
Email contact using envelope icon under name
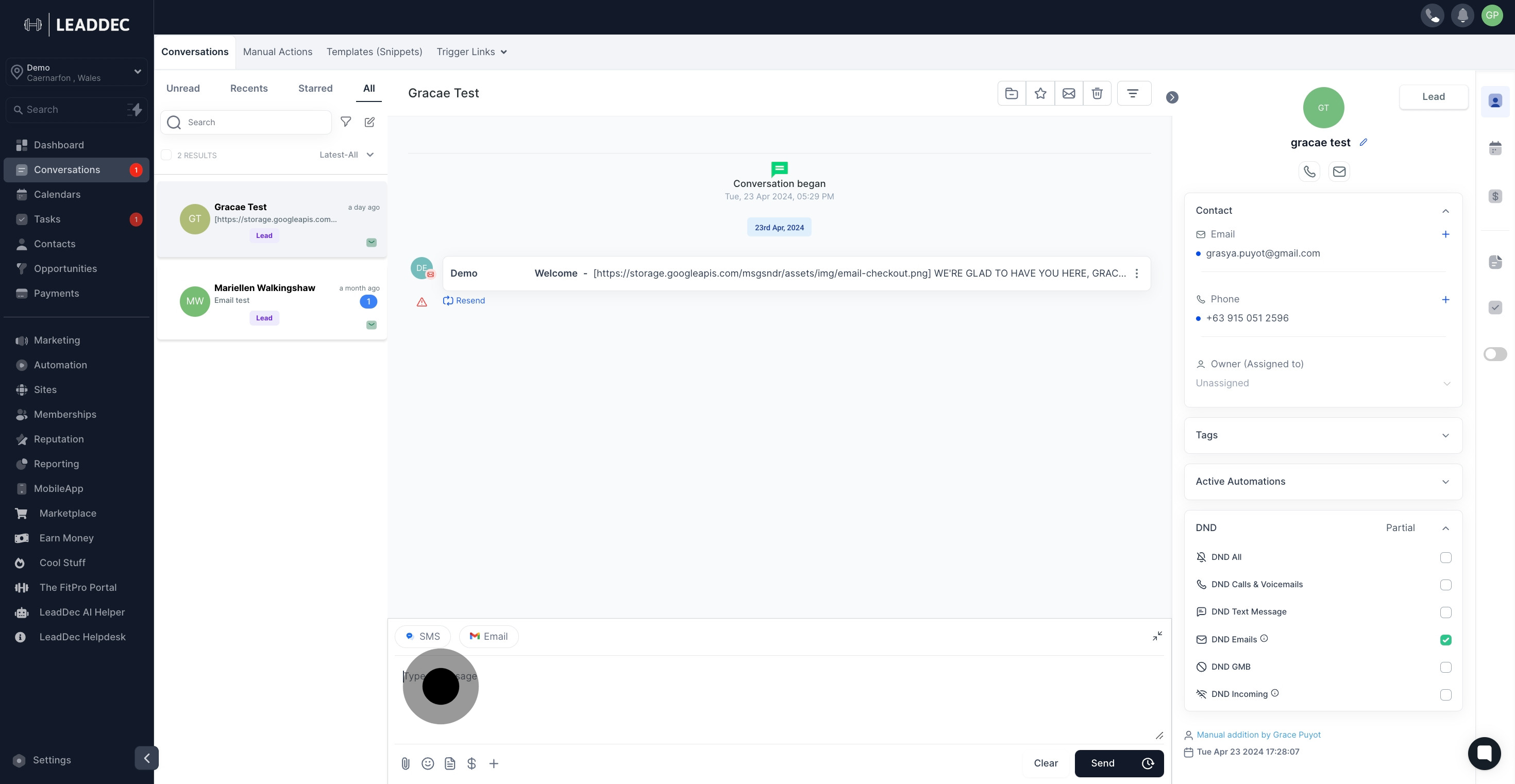1339,172
